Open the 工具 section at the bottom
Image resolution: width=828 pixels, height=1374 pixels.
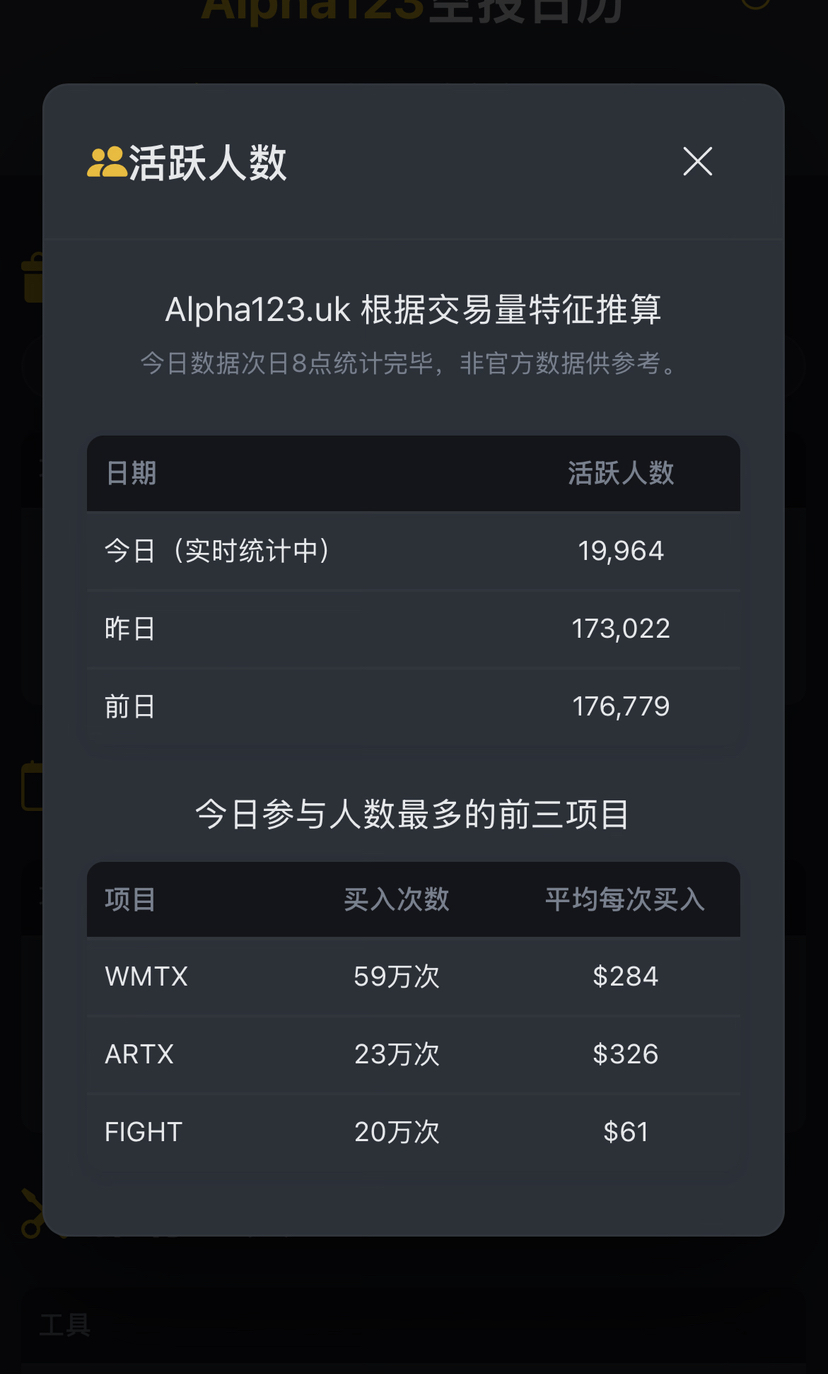tap(65, 1325)
